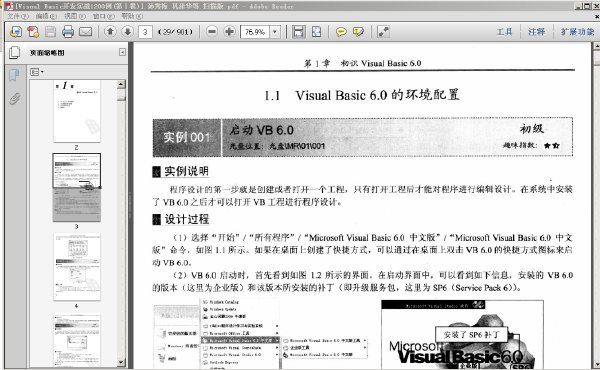Go to next page with the down arrow

127,31
